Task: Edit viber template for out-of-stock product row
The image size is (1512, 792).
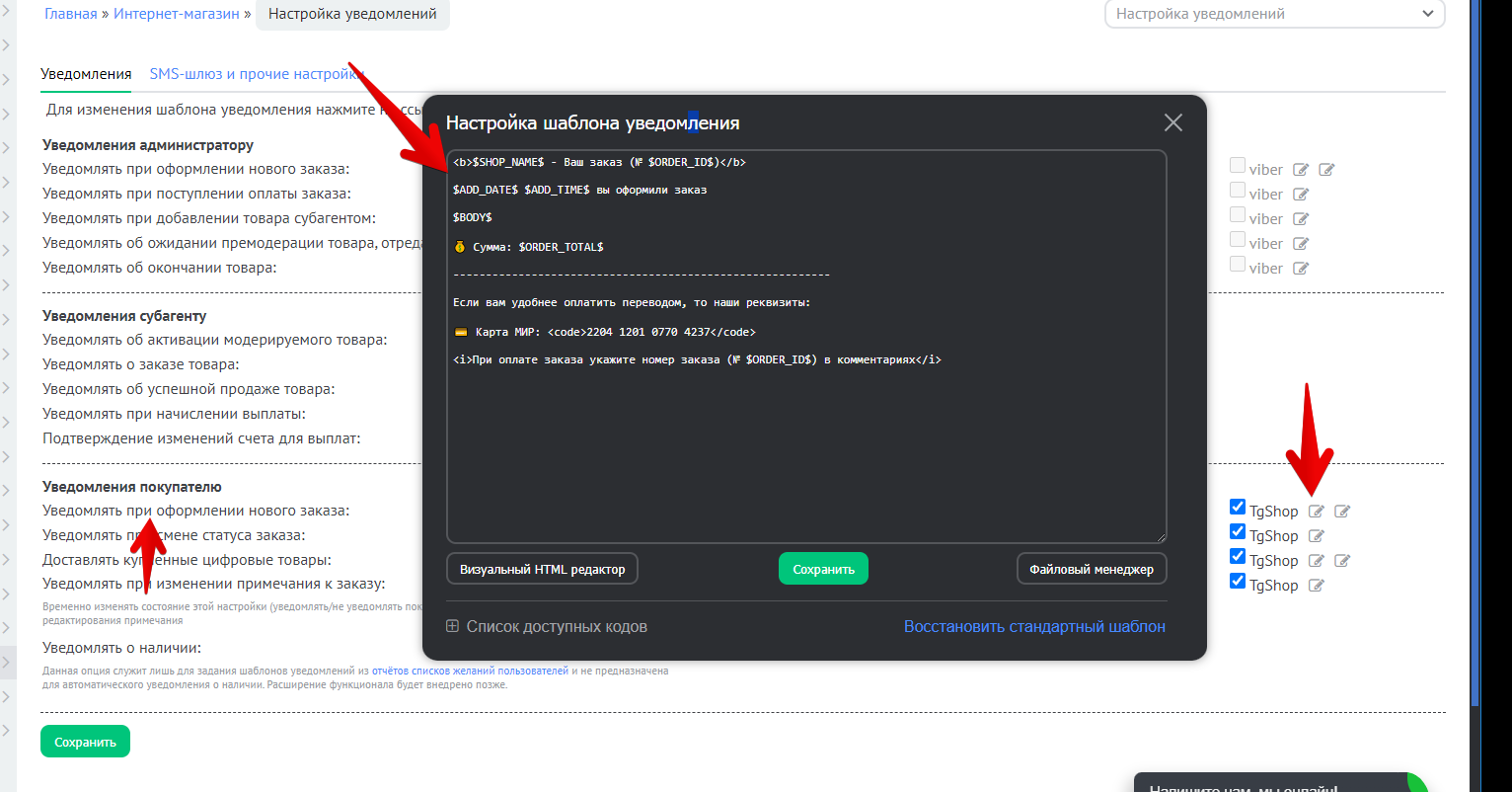Action: (x=1301, y=269)
